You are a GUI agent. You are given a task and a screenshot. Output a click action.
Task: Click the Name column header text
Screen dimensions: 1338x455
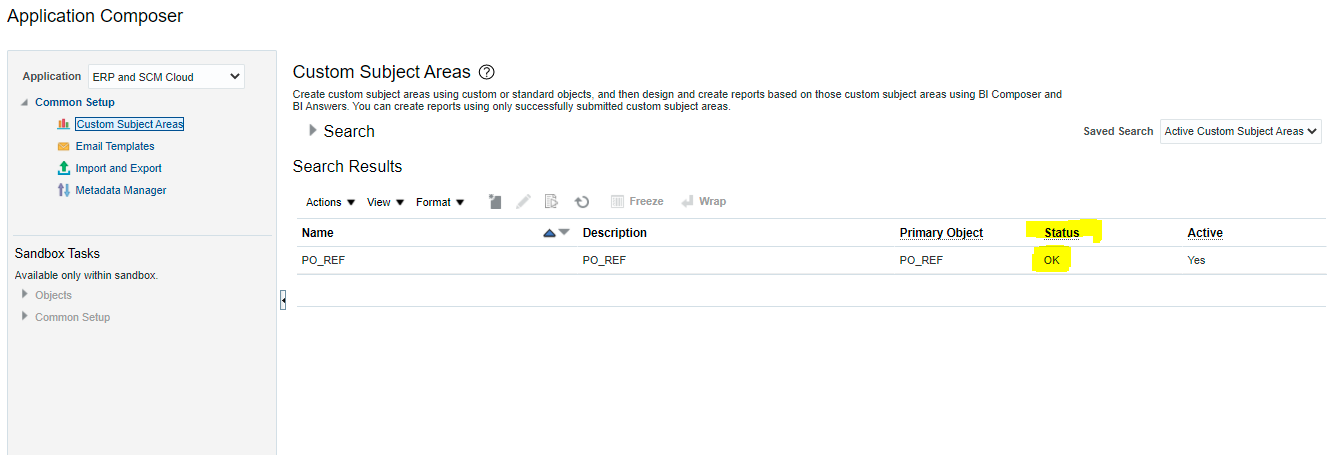coord(318,233)
